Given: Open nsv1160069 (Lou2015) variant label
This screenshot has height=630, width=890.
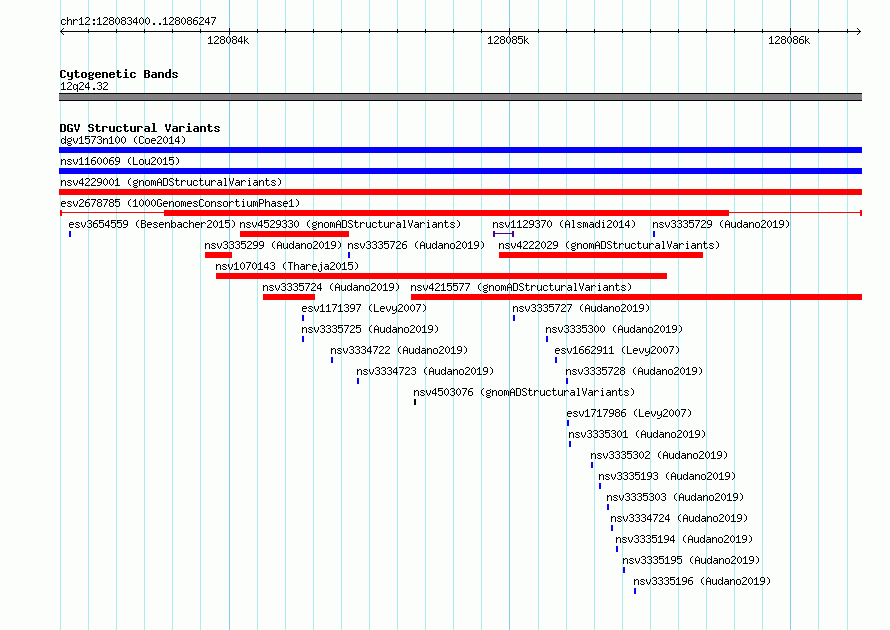Looking at the screenshot, I should (x=120, y=161).
